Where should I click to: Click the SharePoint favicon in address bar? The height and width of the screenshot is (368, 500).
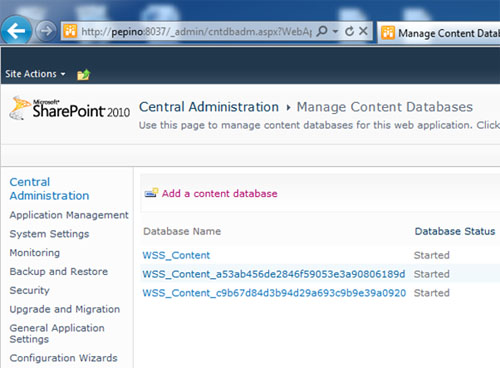[70, 31]
